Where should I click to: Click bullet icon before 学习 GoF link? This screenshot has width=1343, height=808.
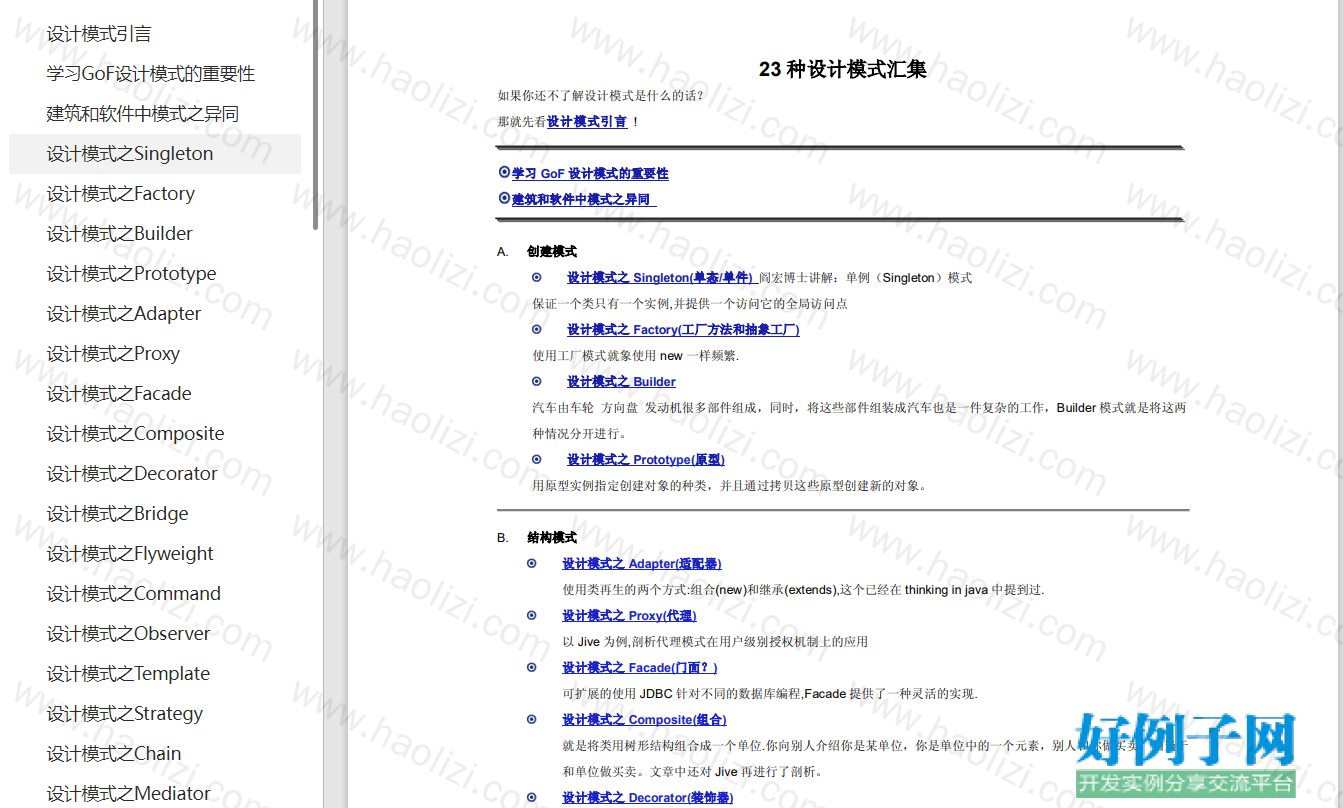click(504, 172)
